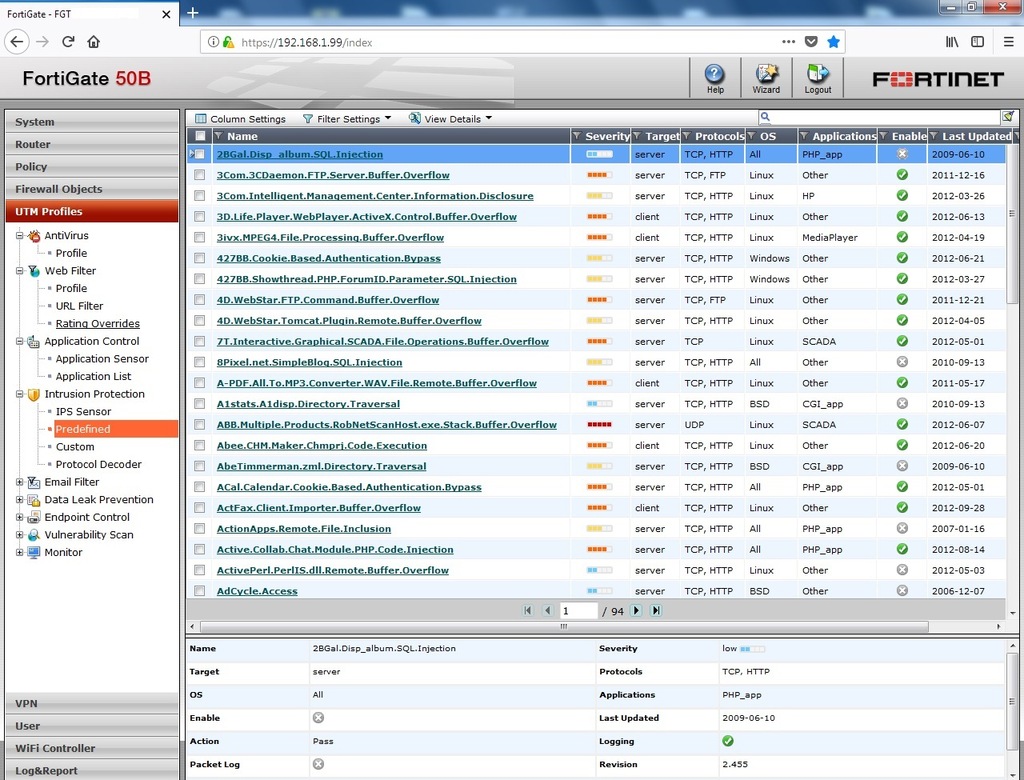Screen dimensions: 1024x780
Task: Go to the first page arrow
Action: point(528,610)
